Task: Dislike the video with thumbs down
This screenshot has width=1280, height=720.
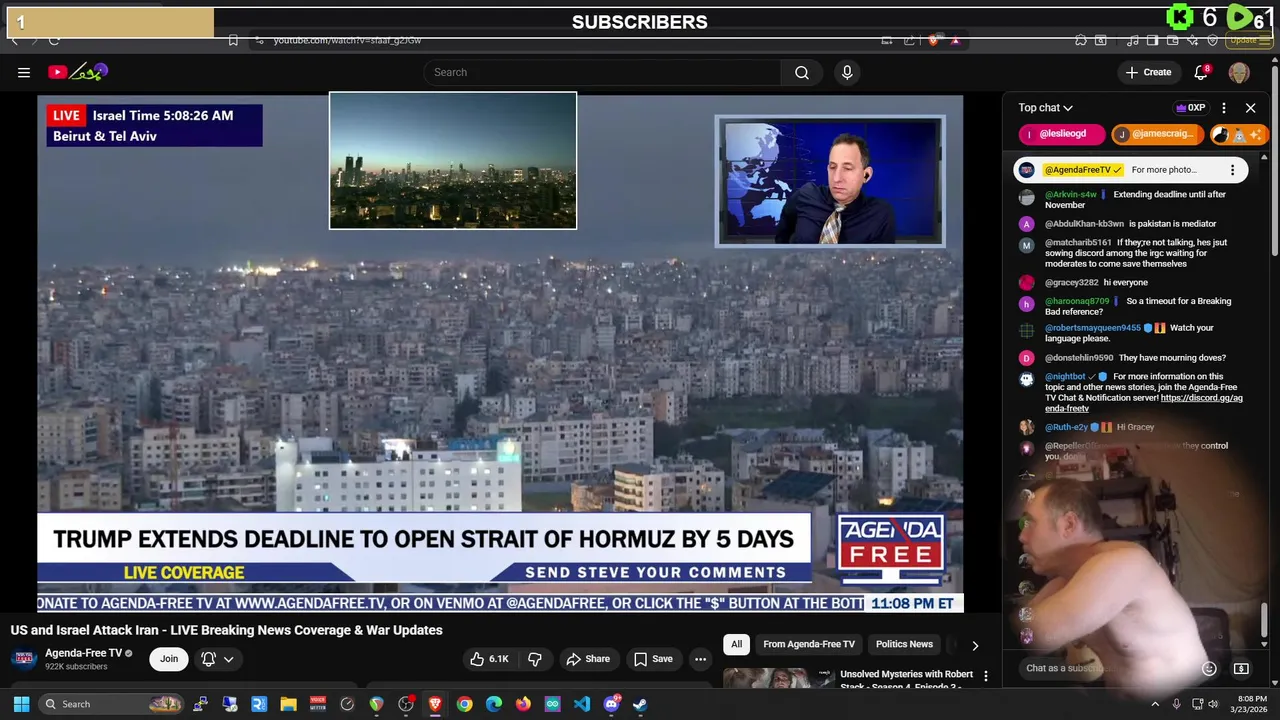Action: [x=535, y=659]
